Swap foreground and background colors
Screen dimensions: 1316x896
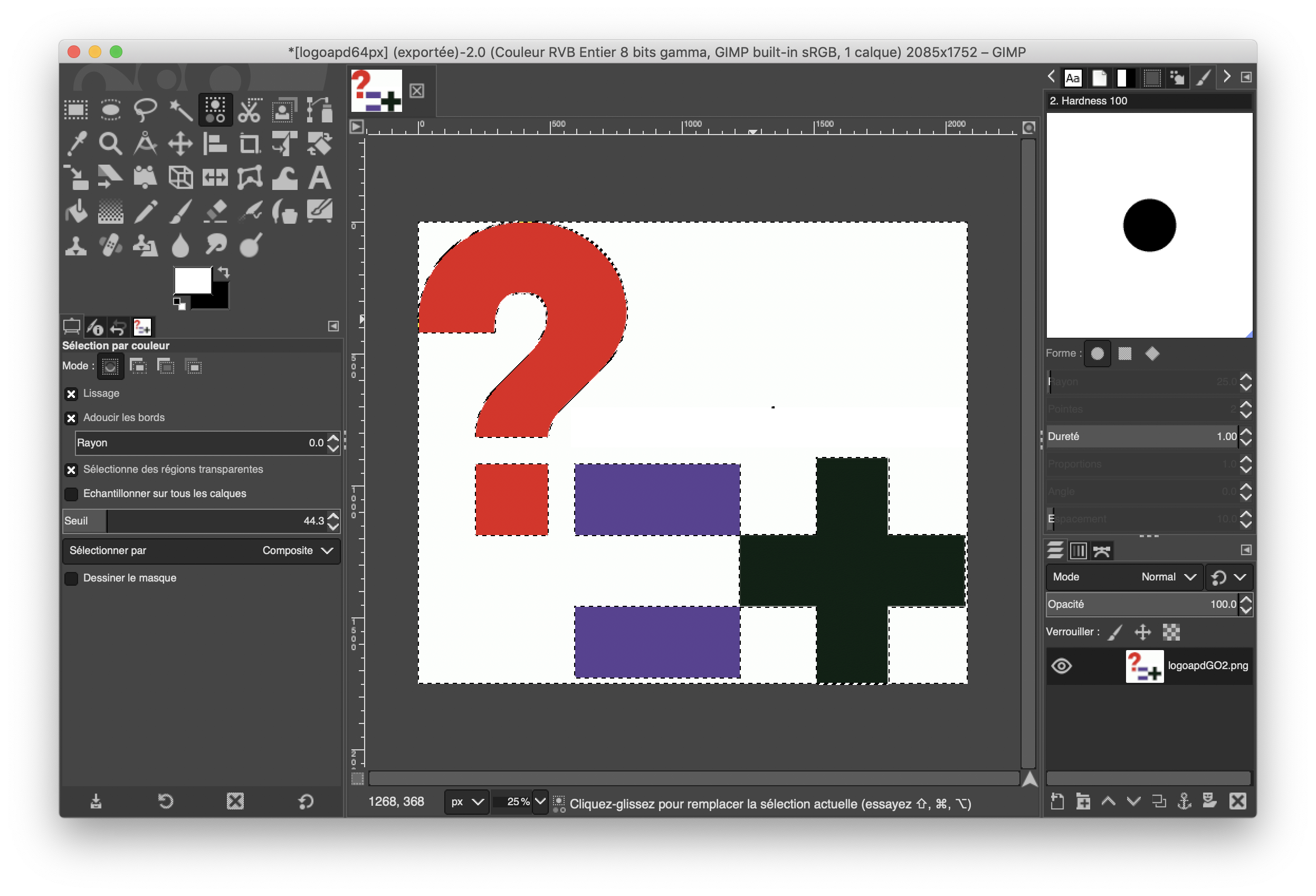(x=224, y=273)
